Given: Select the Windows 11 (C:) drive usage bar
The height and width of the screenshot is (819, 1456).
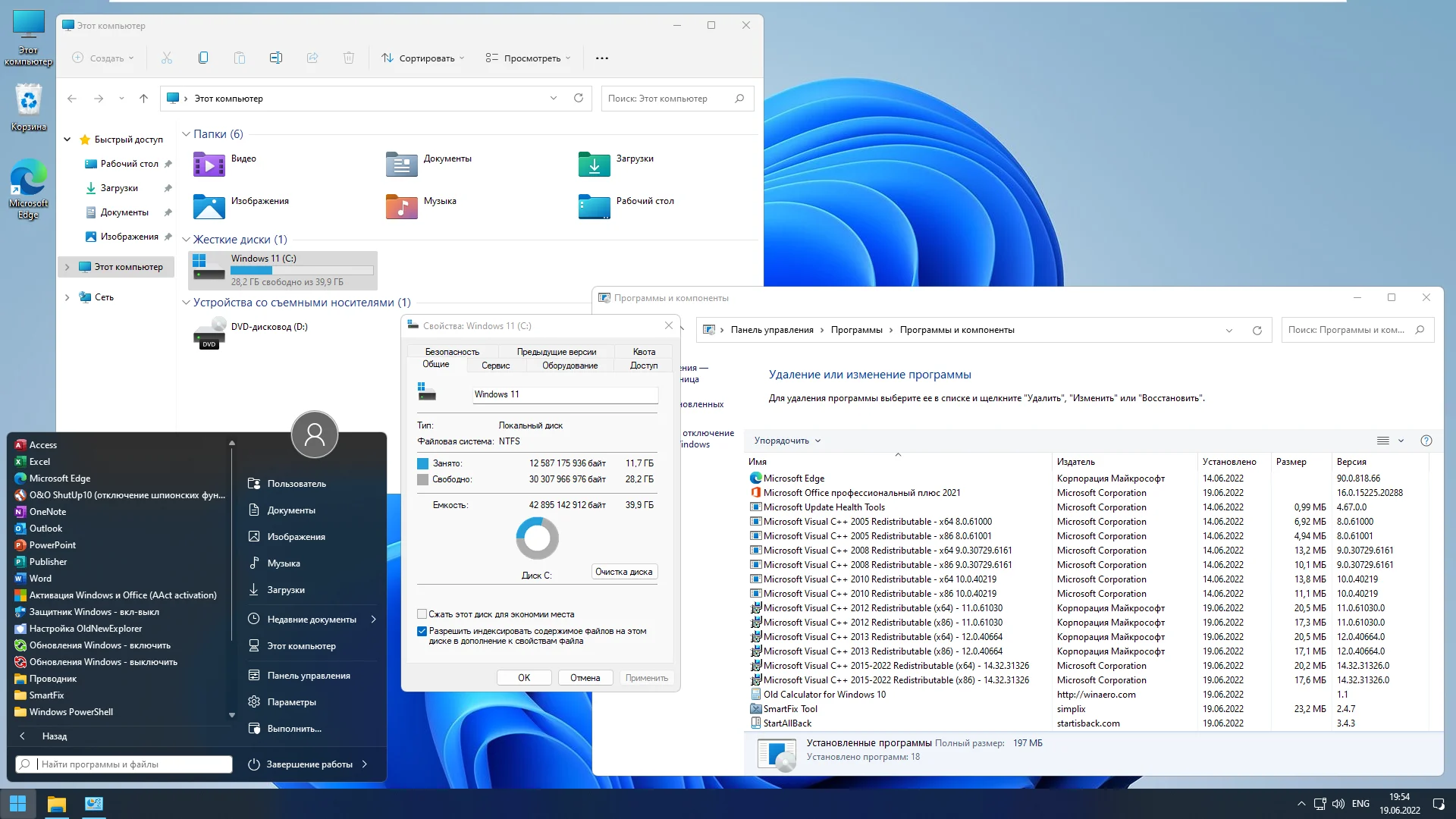Looking at the screenshot, I should 302,271.
